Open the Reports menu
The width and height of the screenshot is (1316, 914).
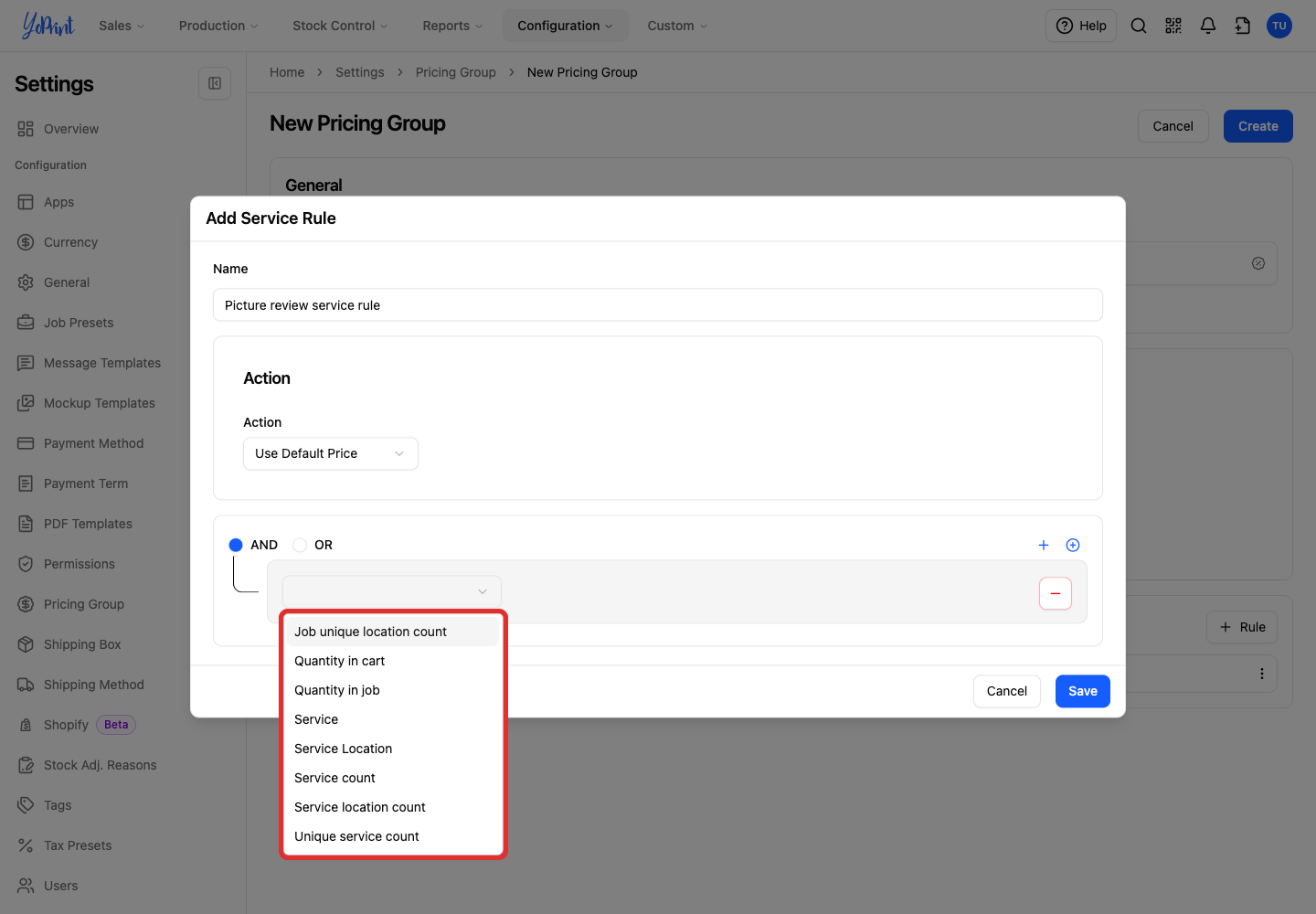click(x=452, y=26)
